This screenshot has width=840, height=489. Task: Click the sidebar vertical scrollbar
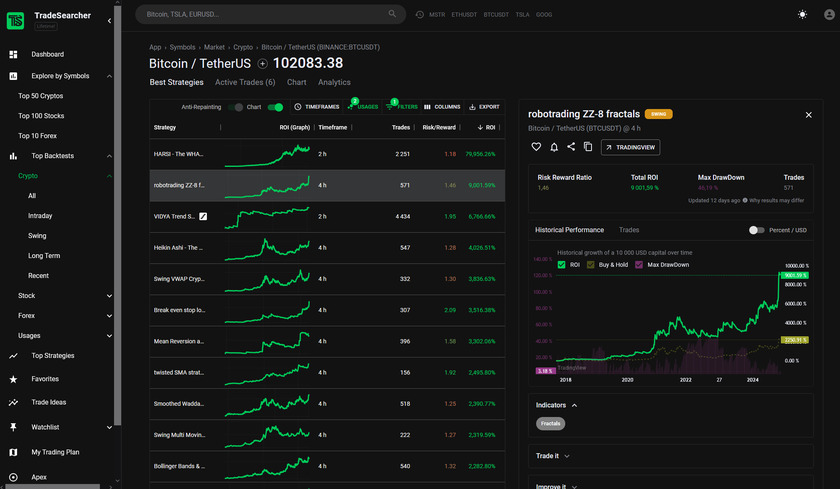pyautogui.click(x=117, y=214)
